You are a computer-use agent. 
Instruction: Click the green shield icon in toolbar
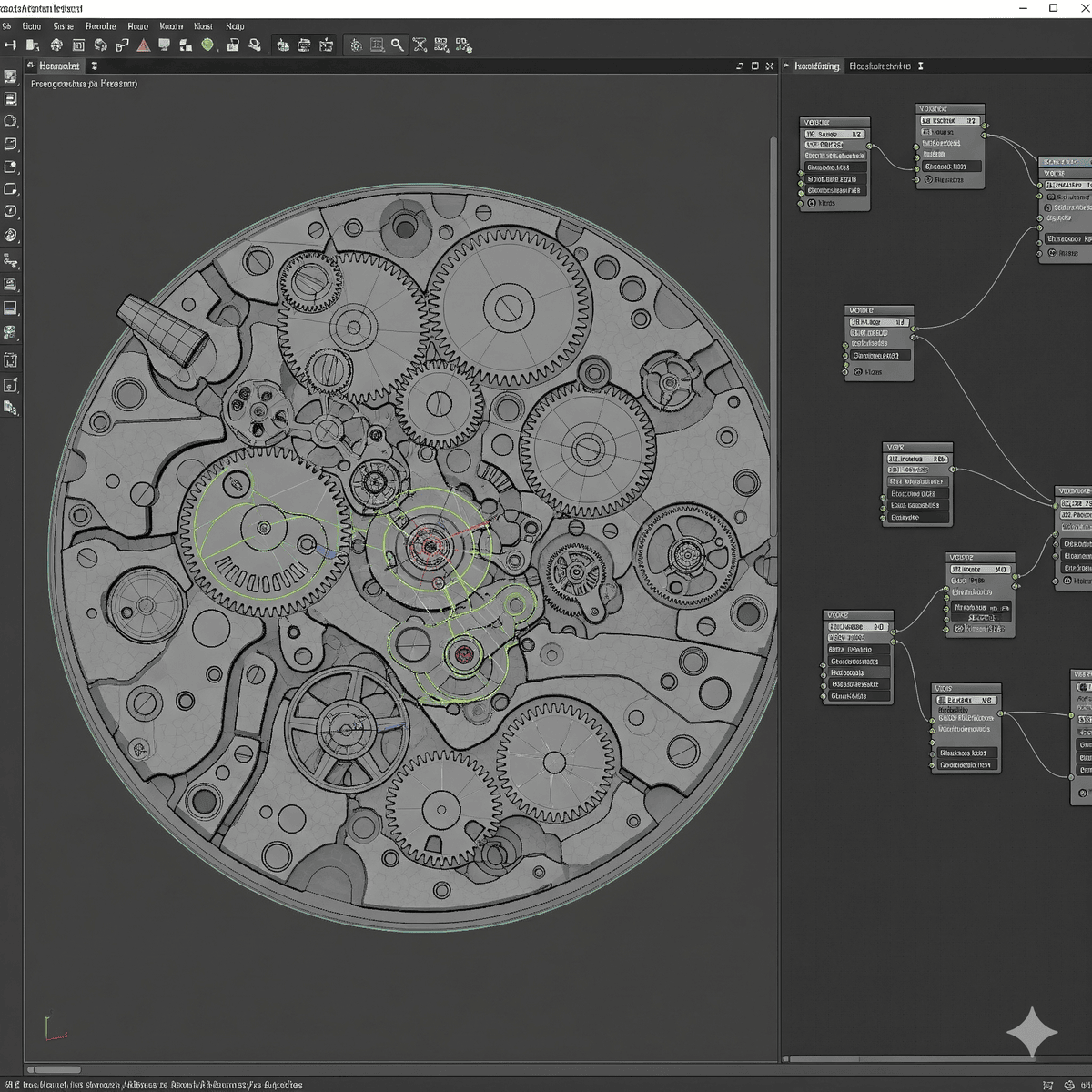pos(207,45)
